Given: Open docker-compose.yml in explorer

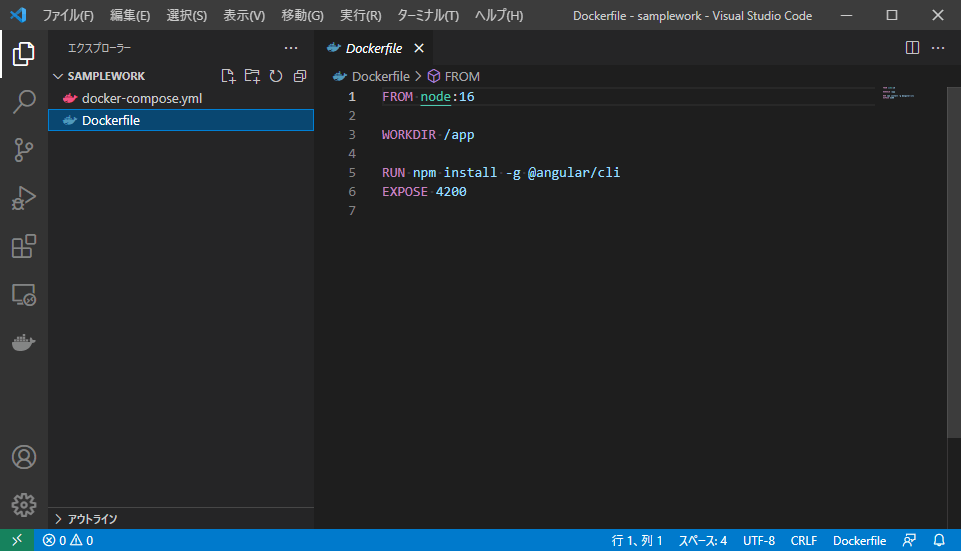Looking at the screenshot, I should pyautogui.click(x=181, y=98).
